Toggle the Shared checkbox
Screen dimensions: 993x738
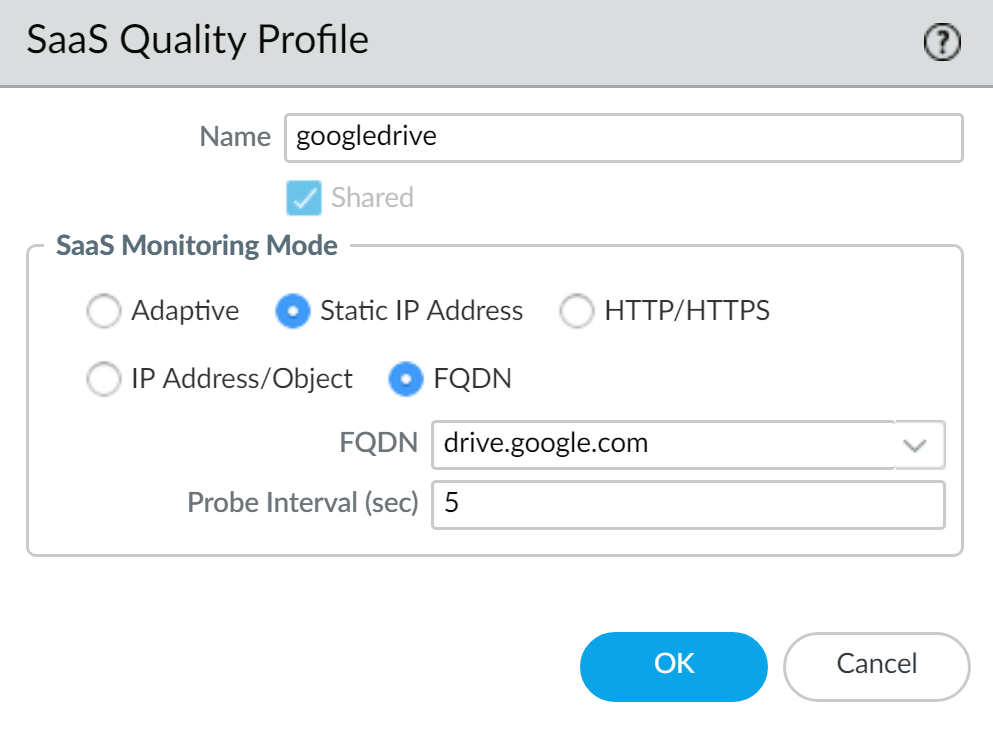click(x=303, y=198)
